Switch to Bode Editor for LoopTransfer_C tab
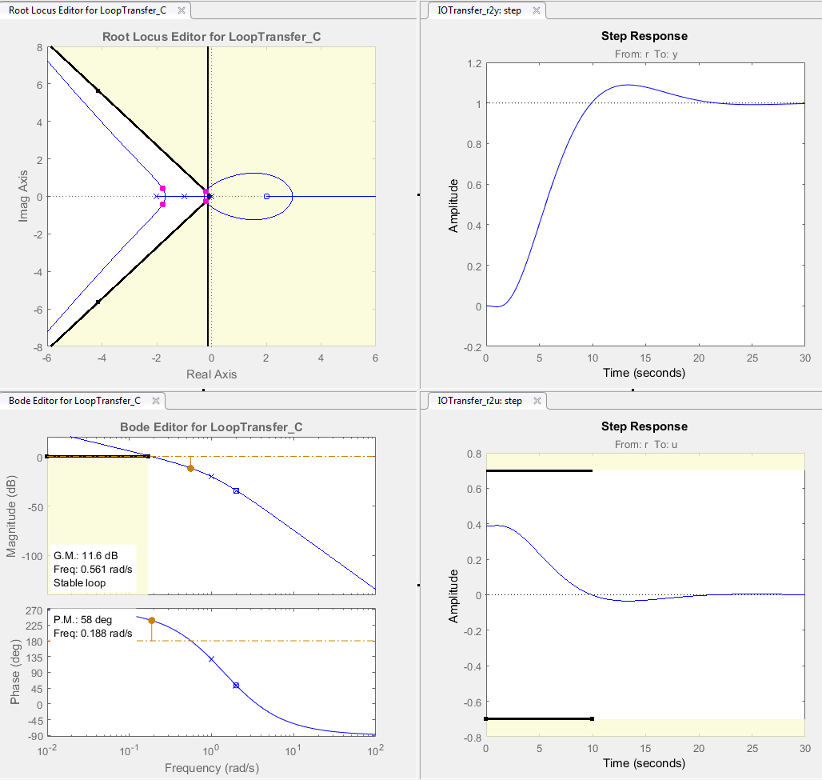The image size is (822, 780). click(74, 400)
